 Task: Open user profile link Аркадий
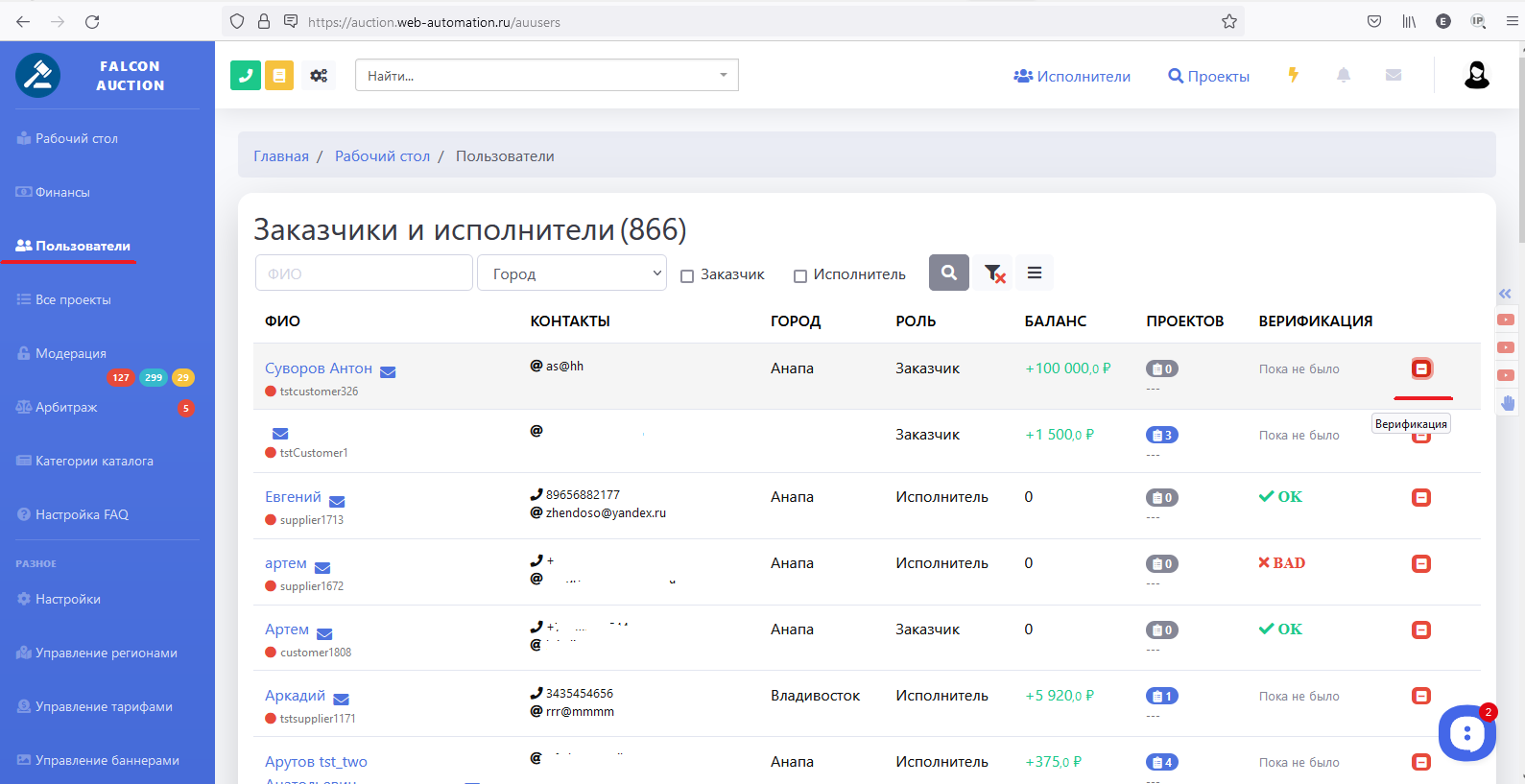click(295, 695)
